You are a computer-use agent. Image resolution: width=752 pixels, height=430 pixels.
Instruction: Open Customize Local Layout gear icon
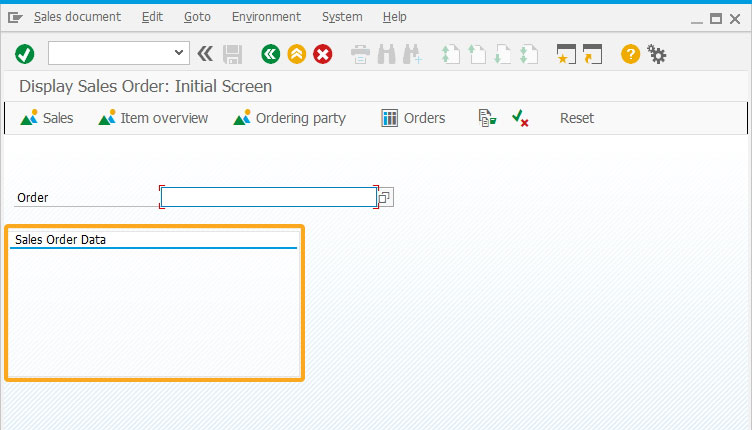coord(657,54)
